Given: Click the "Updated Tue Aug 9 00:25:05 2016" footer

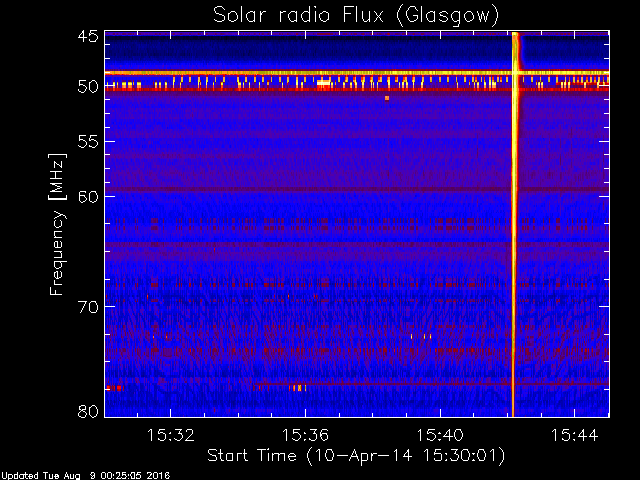Looking at the screenshot, I should (x=85, y=476).
